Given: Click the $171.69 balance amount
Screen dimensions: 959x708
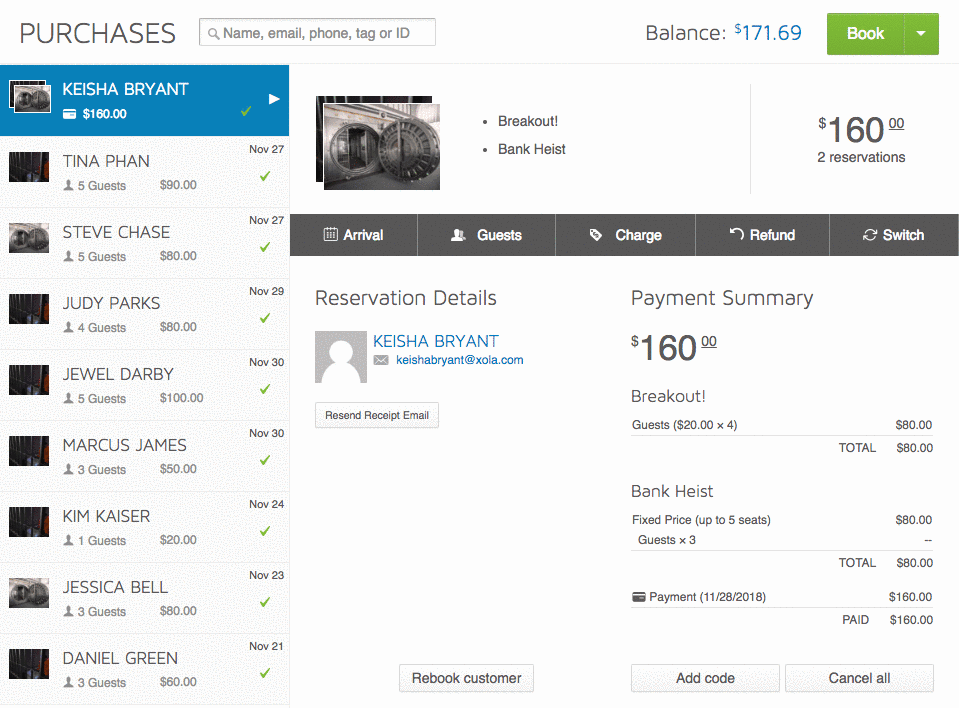Looking at the screenshot, I should click(768, 32).
